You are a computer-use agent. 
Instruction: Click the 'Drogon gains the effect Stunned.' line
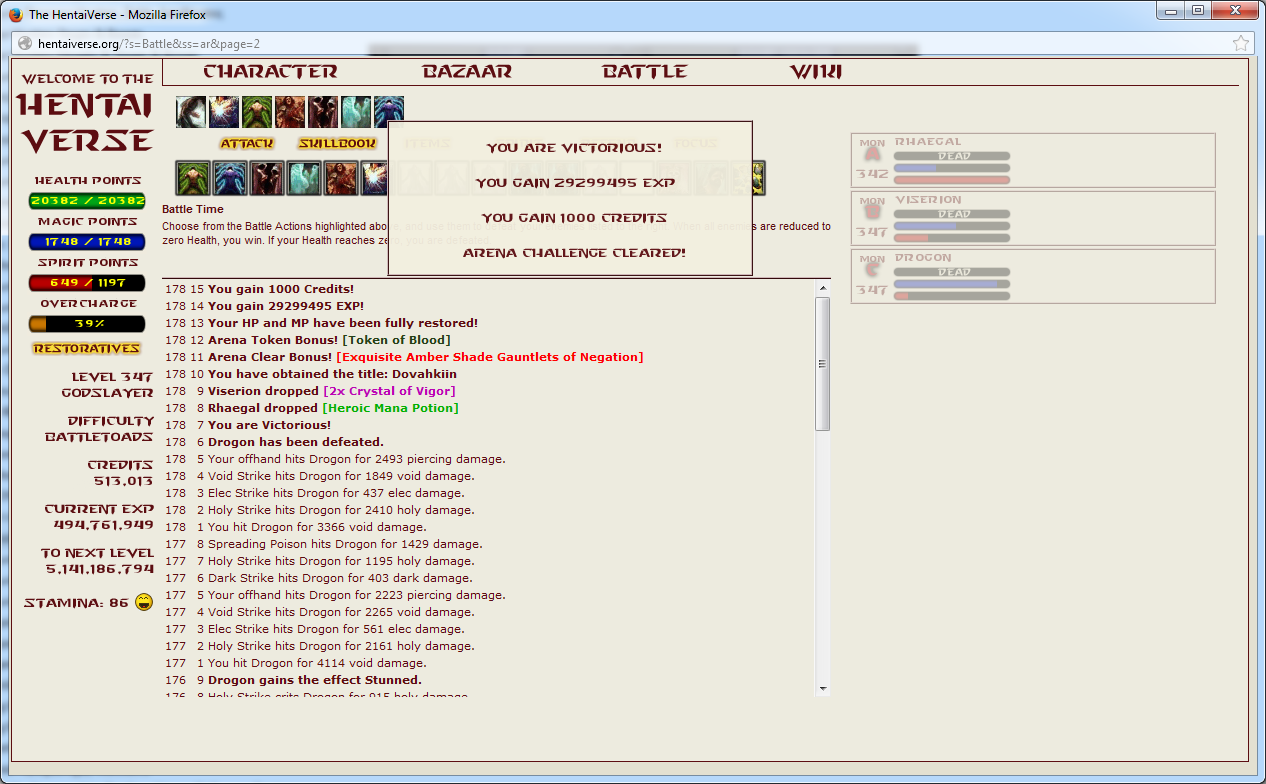click(315, 680)
